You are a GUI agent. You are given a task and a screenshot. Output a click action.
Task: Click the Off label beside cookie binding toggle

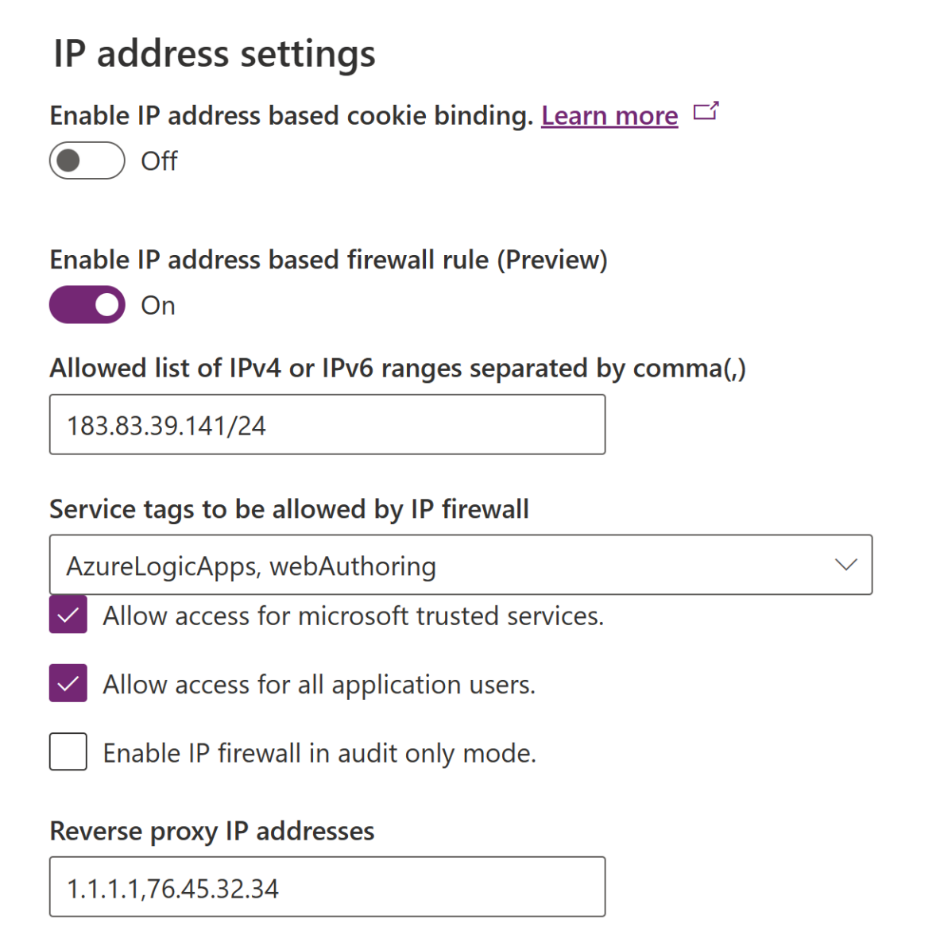pos(159,161)
